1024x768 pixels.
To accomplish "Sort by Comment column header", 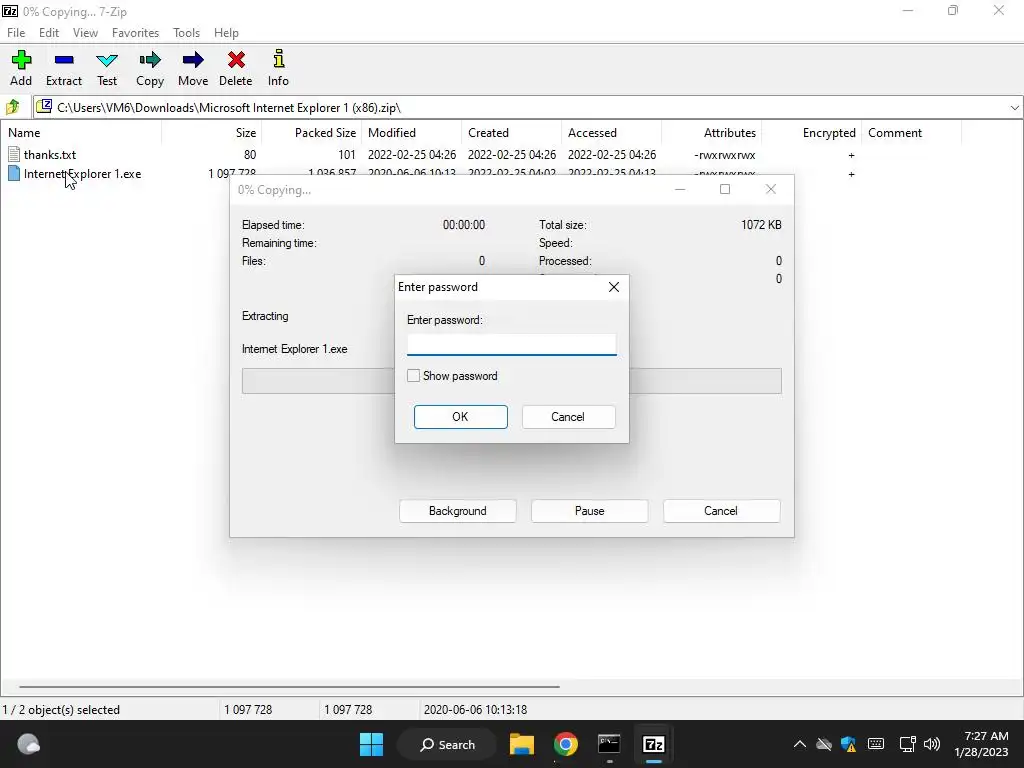I will 912,133.
